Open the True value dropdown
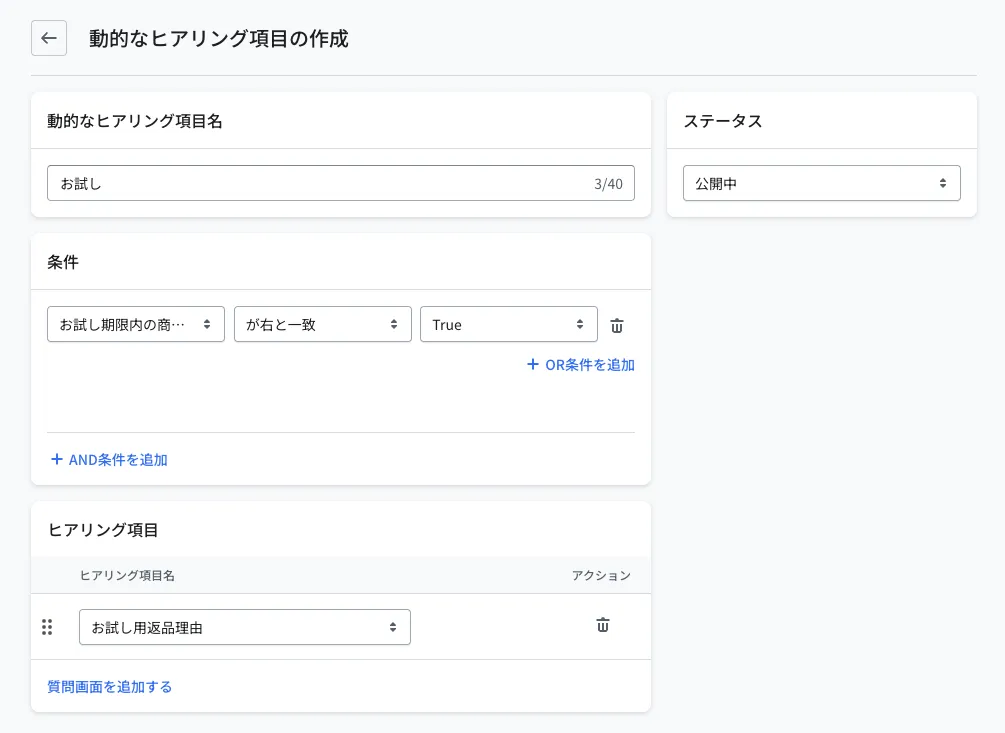 click(x=509, y=324)
